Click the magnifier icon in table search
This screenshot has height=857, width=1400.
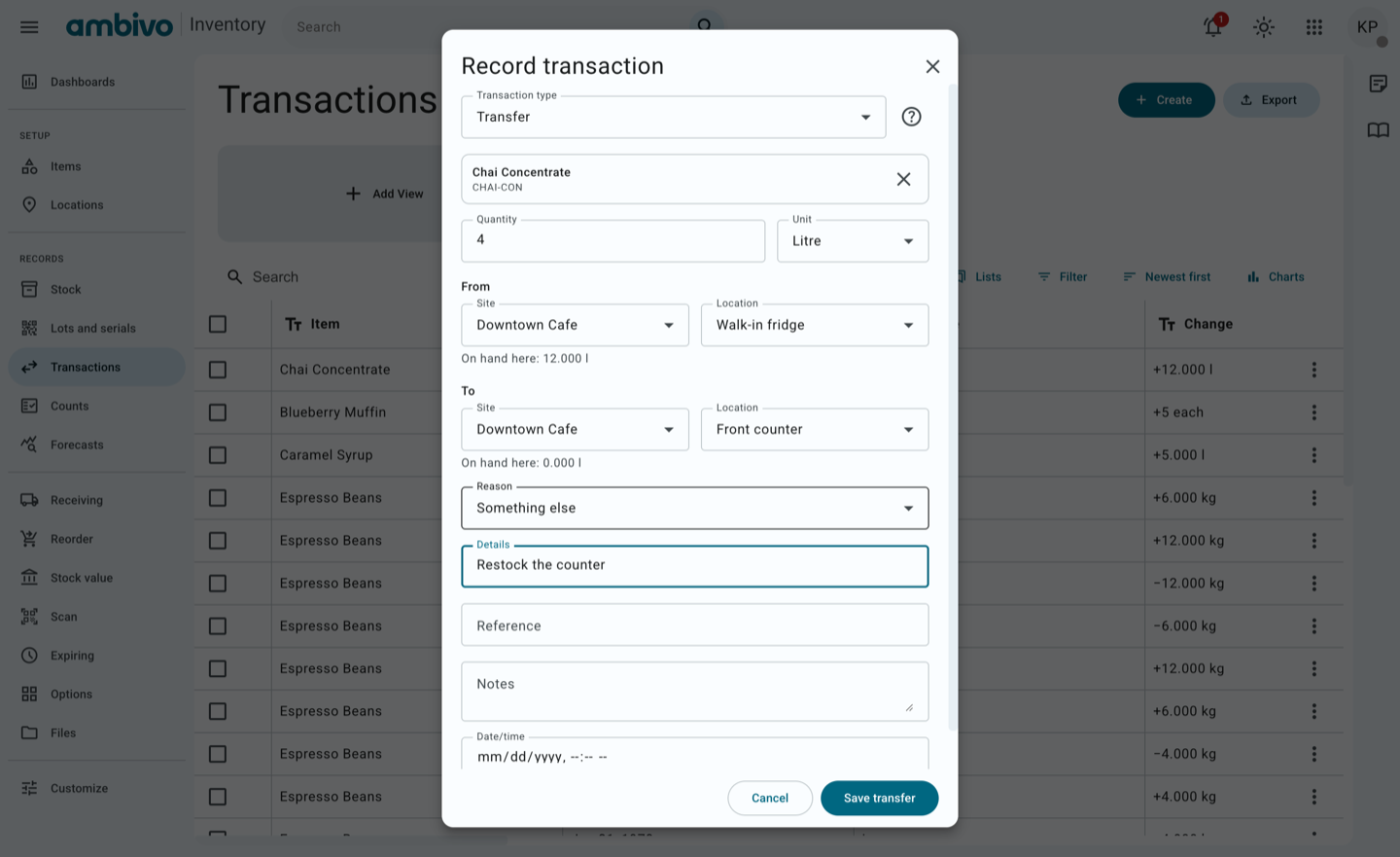coord(234,277)
